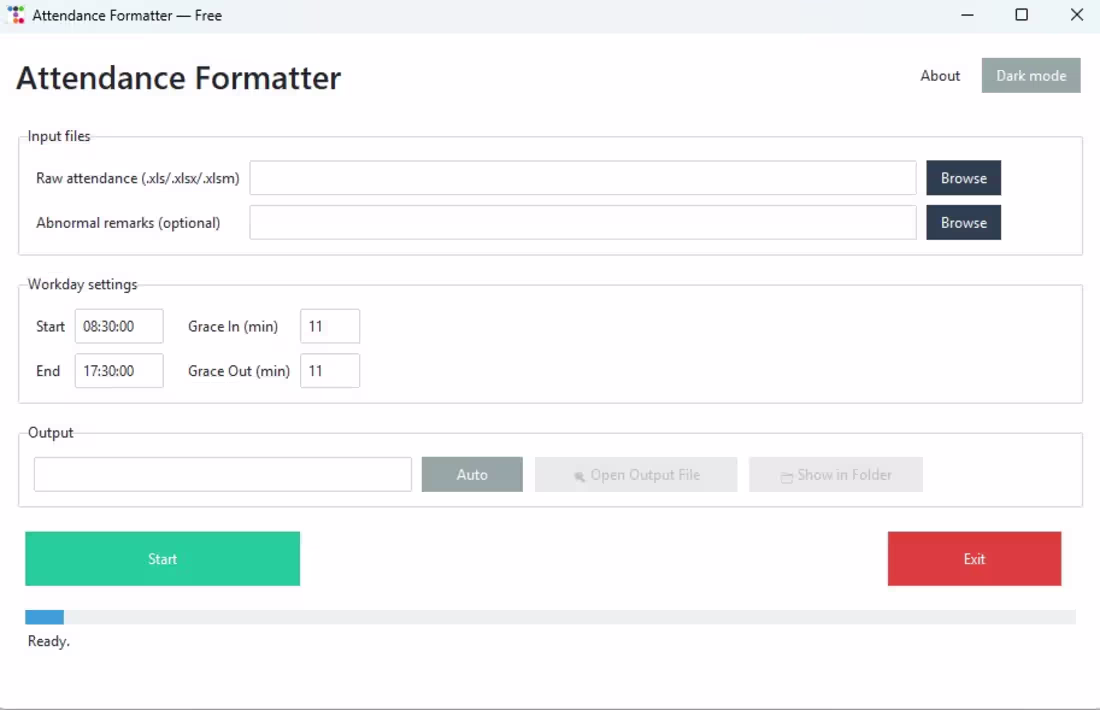The height and width of the screenshot is (710, 1100).
Task: Maximize the Attendance Formatter window
Action: point(1021,15)
